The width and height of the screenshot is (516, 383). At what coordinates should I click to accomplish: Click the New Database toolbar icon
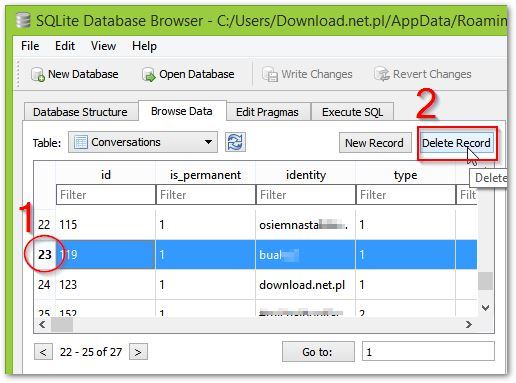37,74
